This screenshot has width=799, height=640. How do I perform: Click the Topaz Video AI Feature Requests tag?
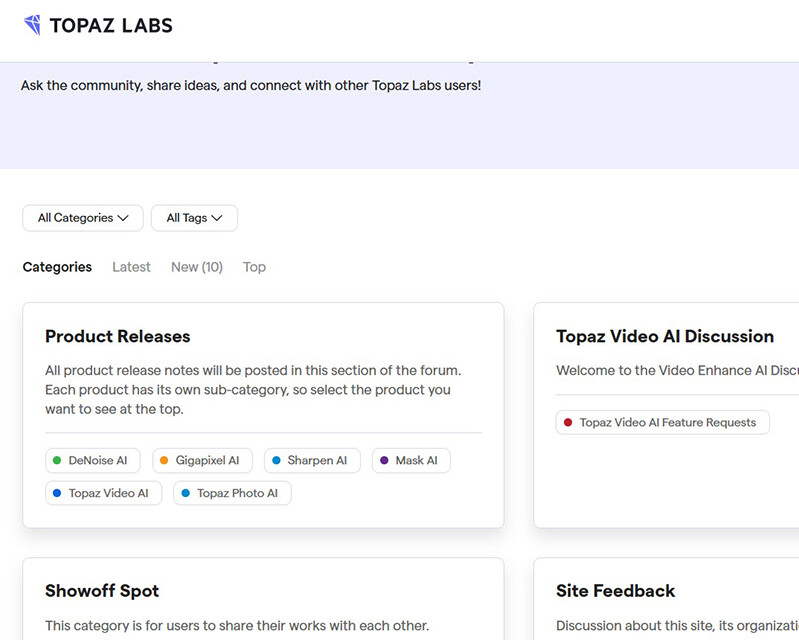click(x=663, y=423)
